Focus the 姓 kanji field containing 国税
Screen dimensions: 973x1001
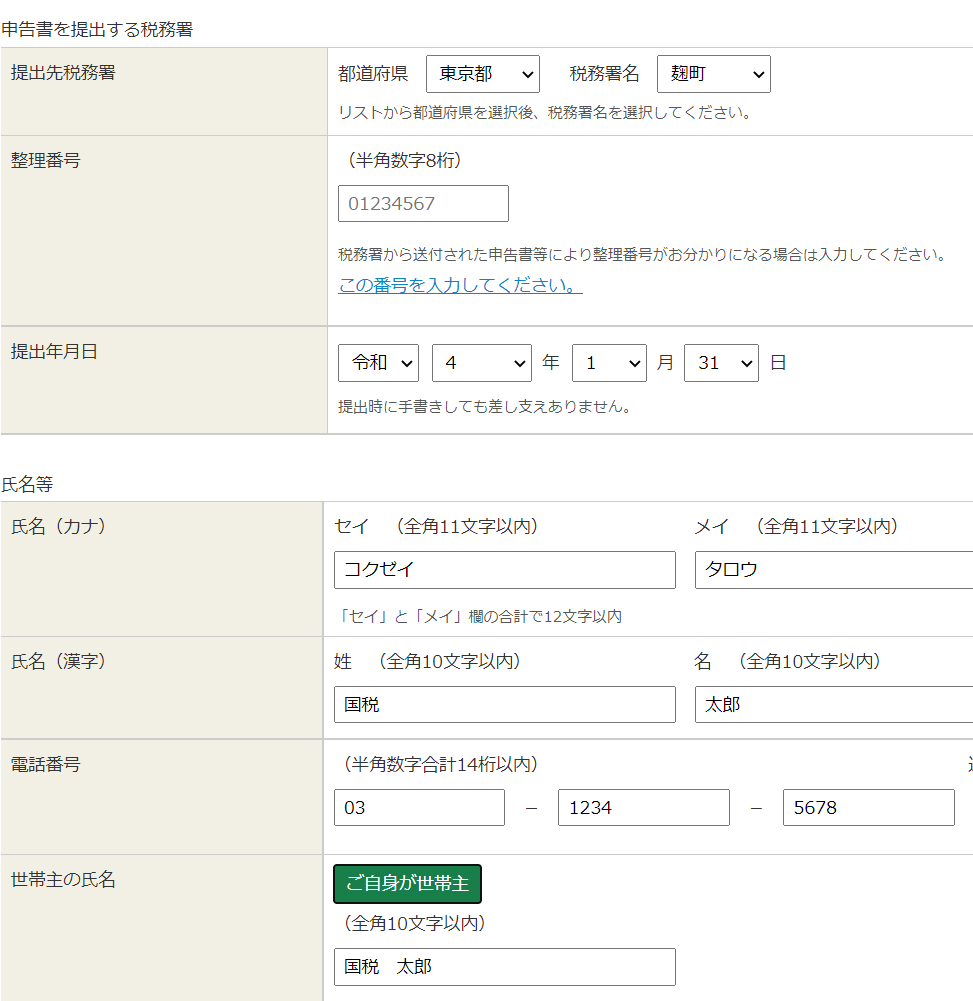pyautogui.click(x=504, y=705)
